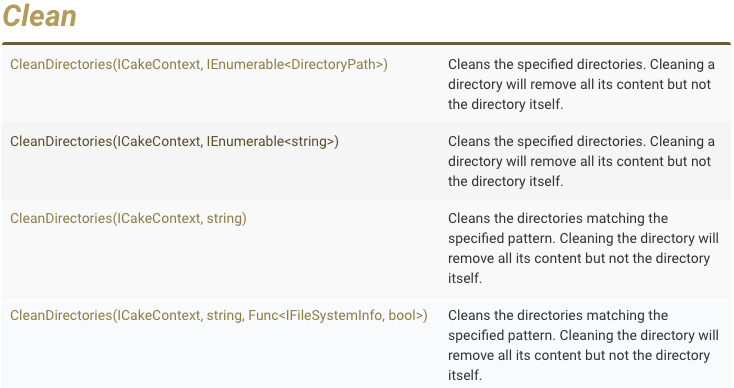Click the Func<IFileSystemInfo, bool> row's description text

point(583,345)
